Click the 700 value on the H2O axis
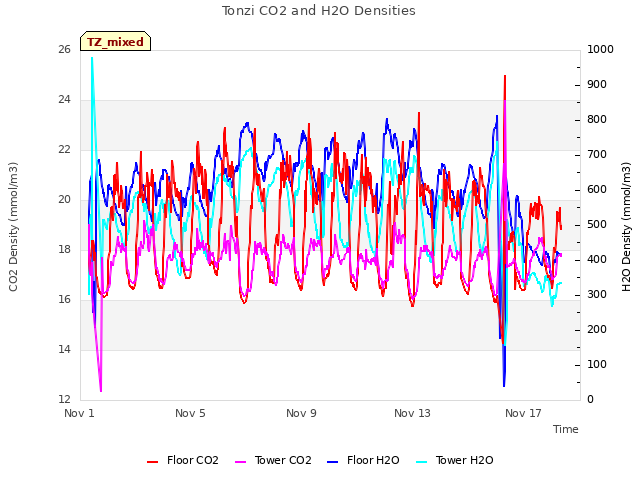The image size is (640, 480). click(597, 155)
